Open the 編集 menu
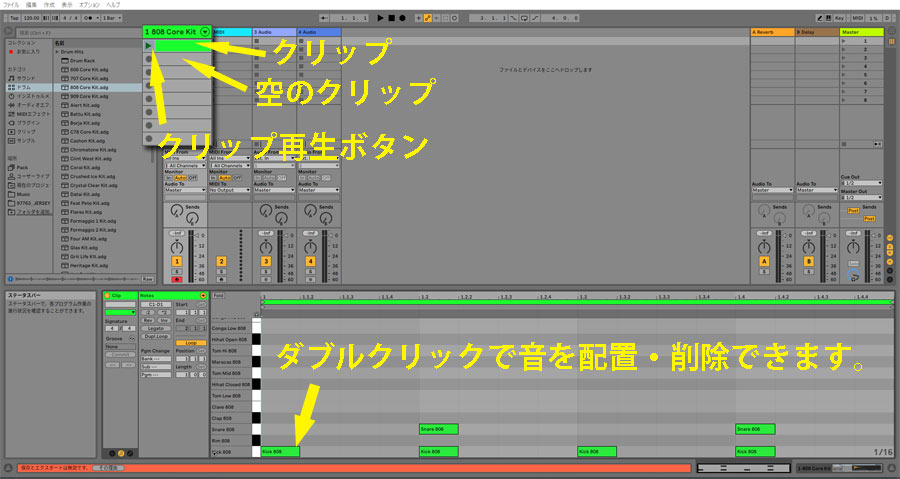900x479 pixels. [31, 5]
